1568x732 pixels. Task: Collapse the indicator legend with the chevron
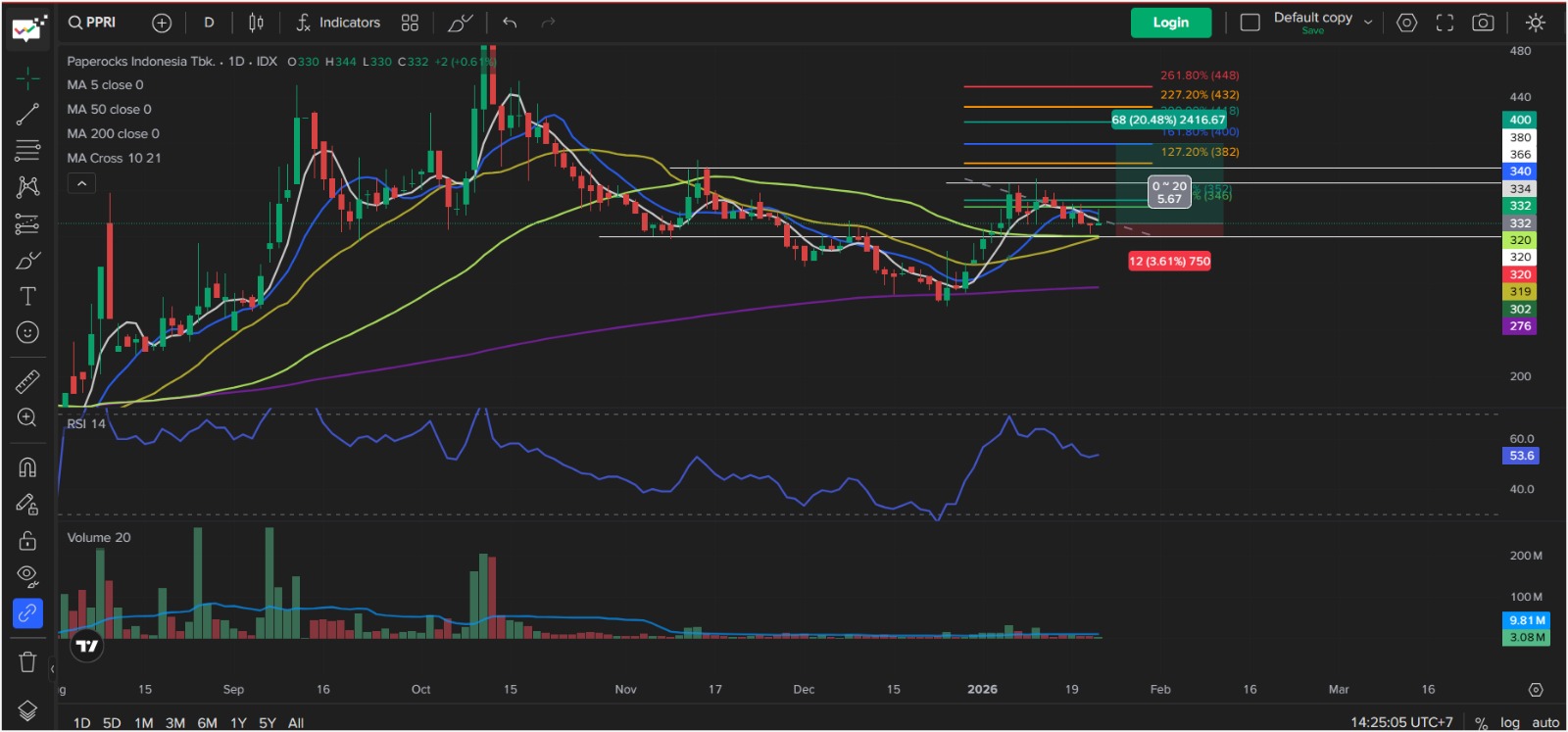(81, 183)
